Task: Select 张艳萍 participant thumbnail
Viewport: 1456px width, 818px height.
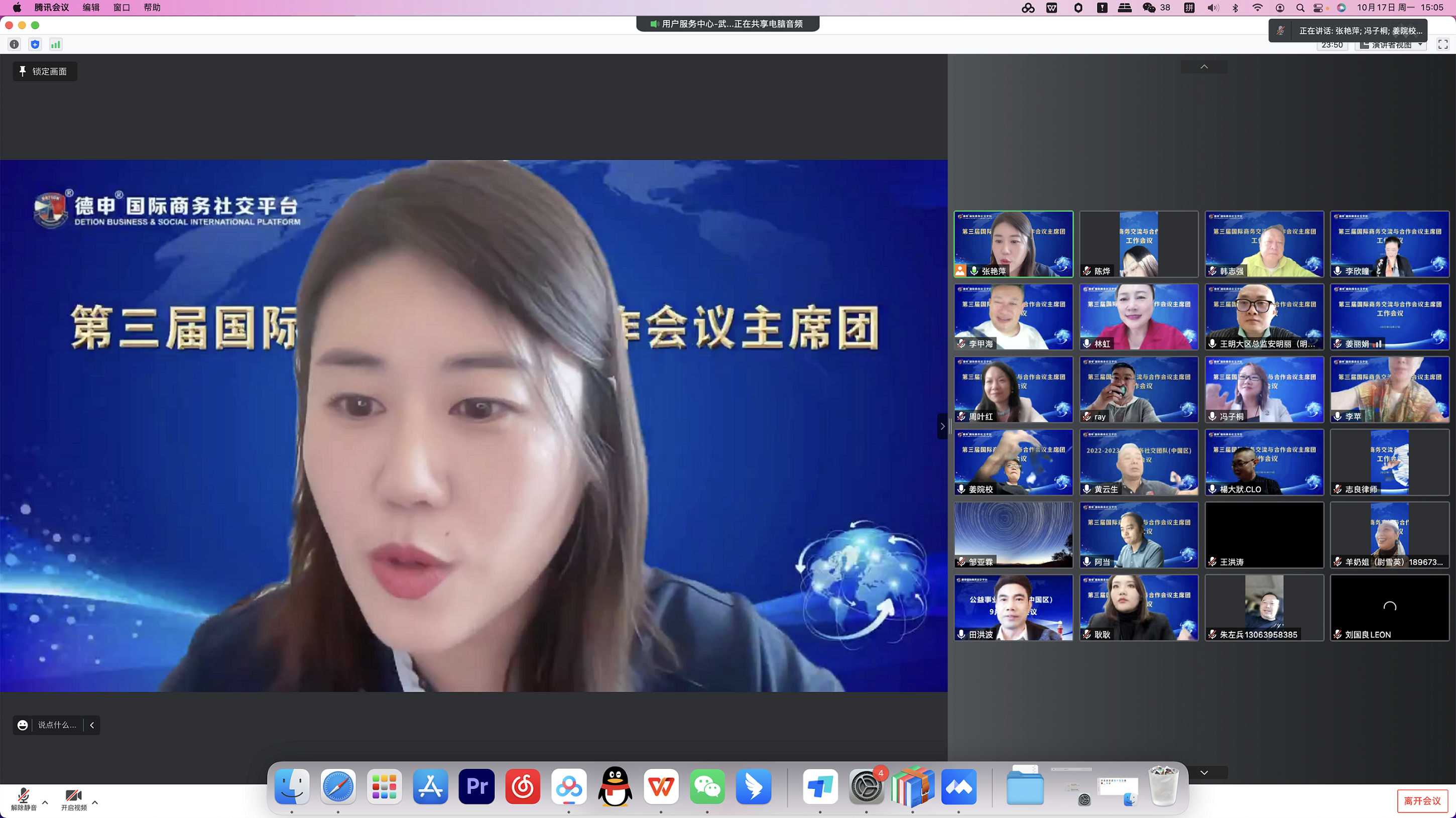Action: tap(1014, 244)
